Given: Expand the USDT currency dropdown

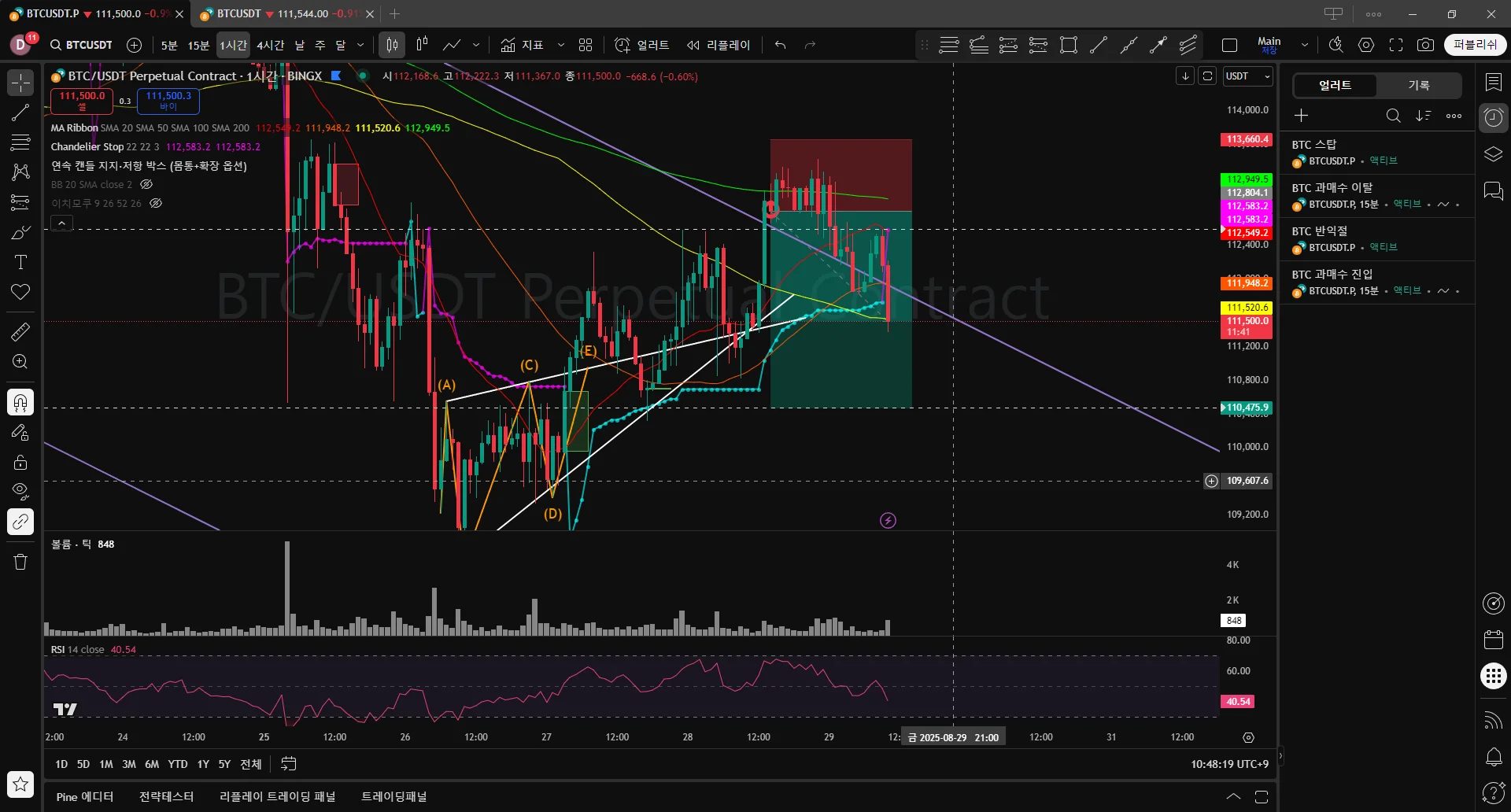Looking at the screenshot, I should [x=1248, y=76].
